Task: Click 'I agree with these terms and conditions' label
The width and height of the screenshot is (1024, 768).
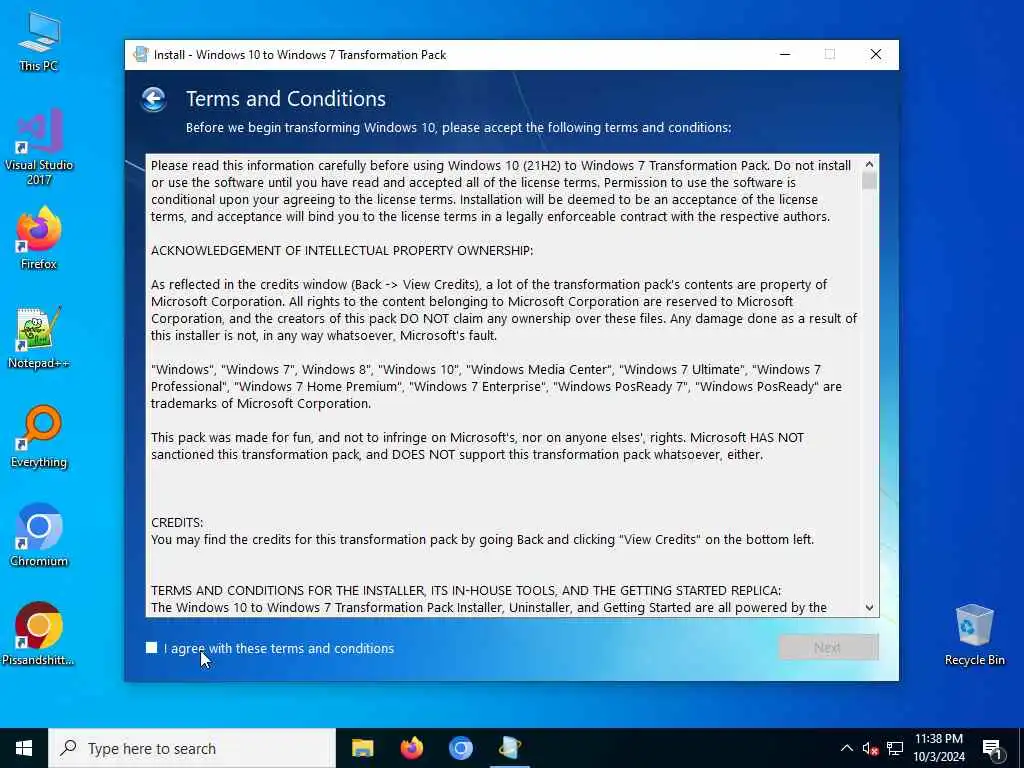Action: click(x=279, y=648)
